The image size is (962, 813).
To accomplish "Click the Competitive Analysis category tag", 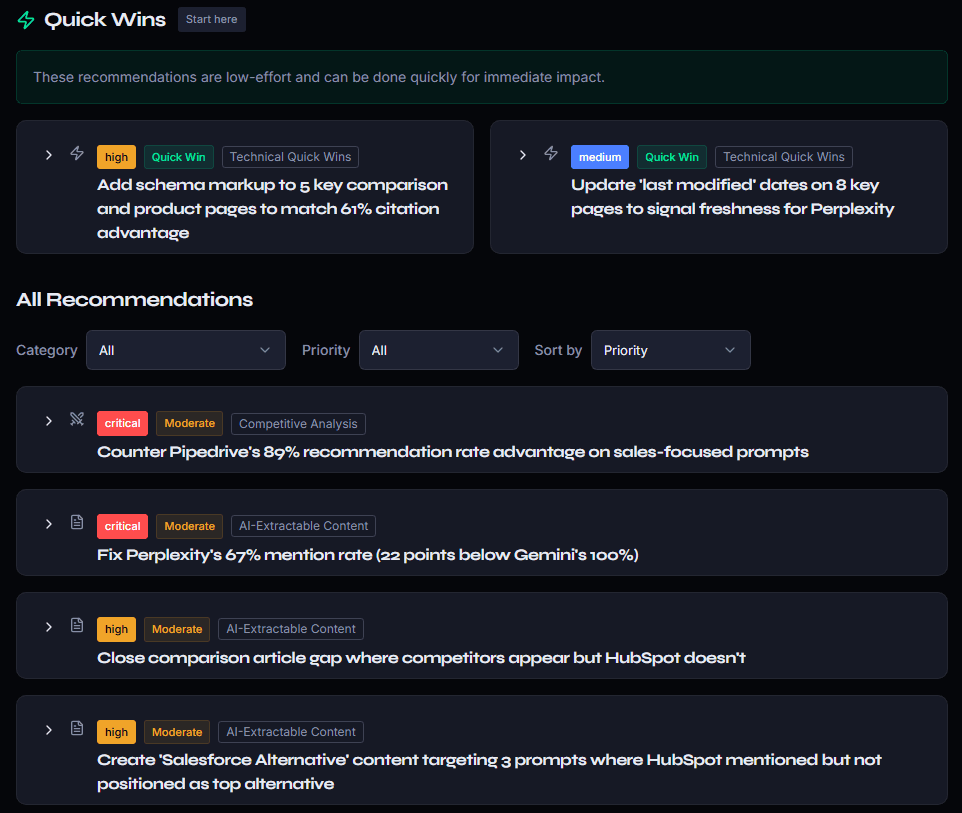I will pos(298,424).
